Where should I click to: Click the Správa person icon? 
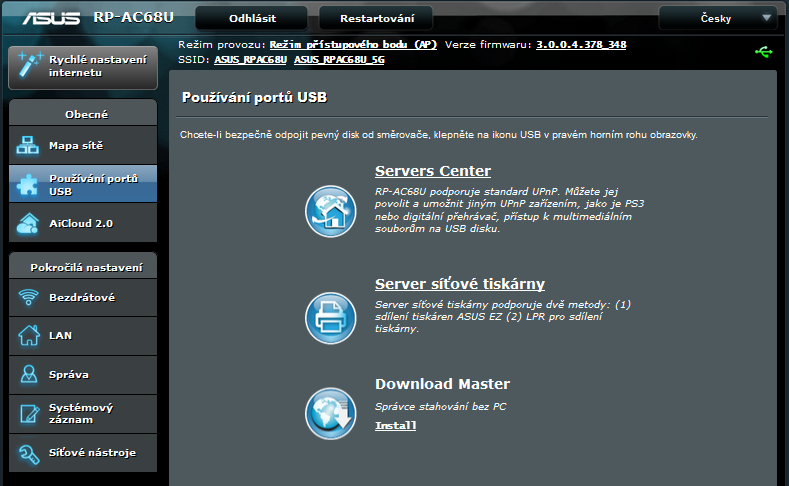click(x=29, y=374)
